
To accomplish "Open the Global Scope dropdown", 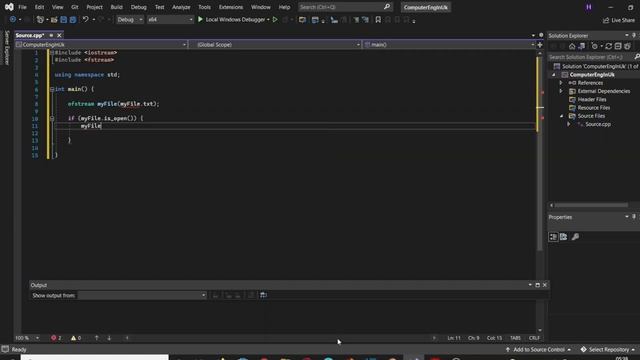I will click(276, 44).
